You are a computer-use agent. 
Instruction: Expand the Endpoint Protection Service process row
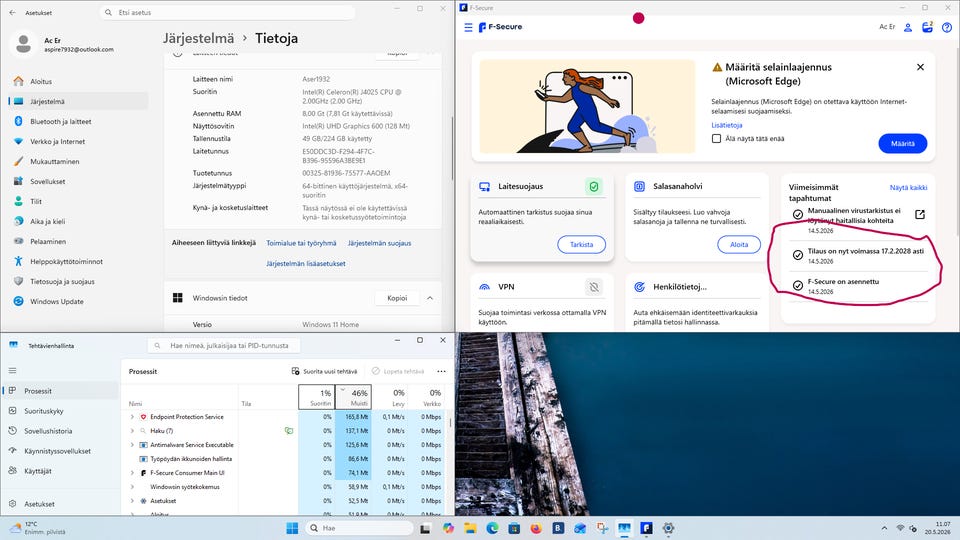(132, 417)
